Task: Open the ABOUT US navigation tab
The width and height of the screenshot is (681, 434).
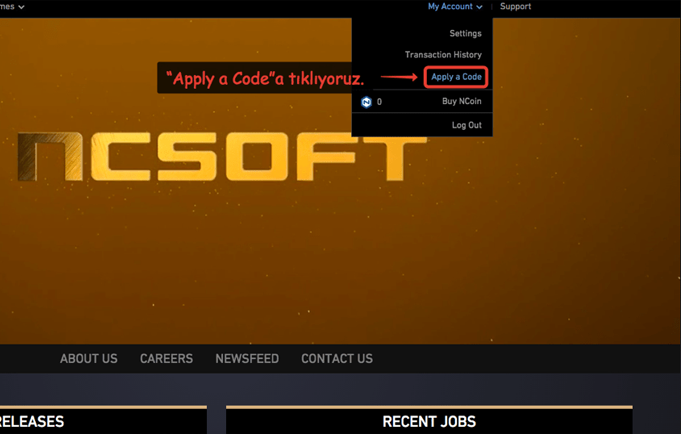Action: pos(89,358)
